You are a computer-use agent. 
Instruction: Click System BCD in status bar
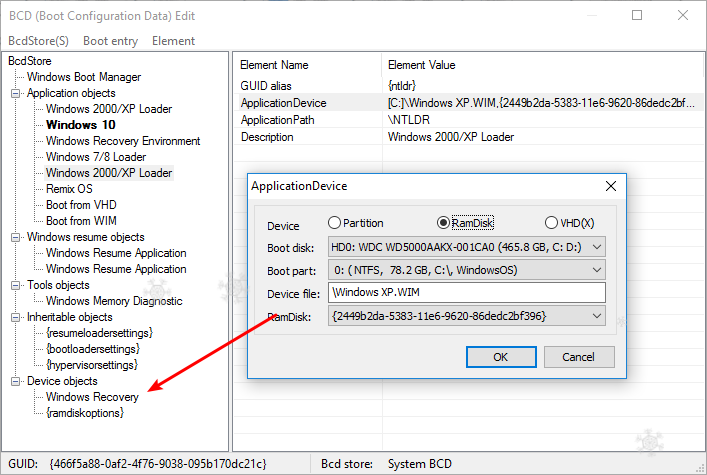coord(420,464)
